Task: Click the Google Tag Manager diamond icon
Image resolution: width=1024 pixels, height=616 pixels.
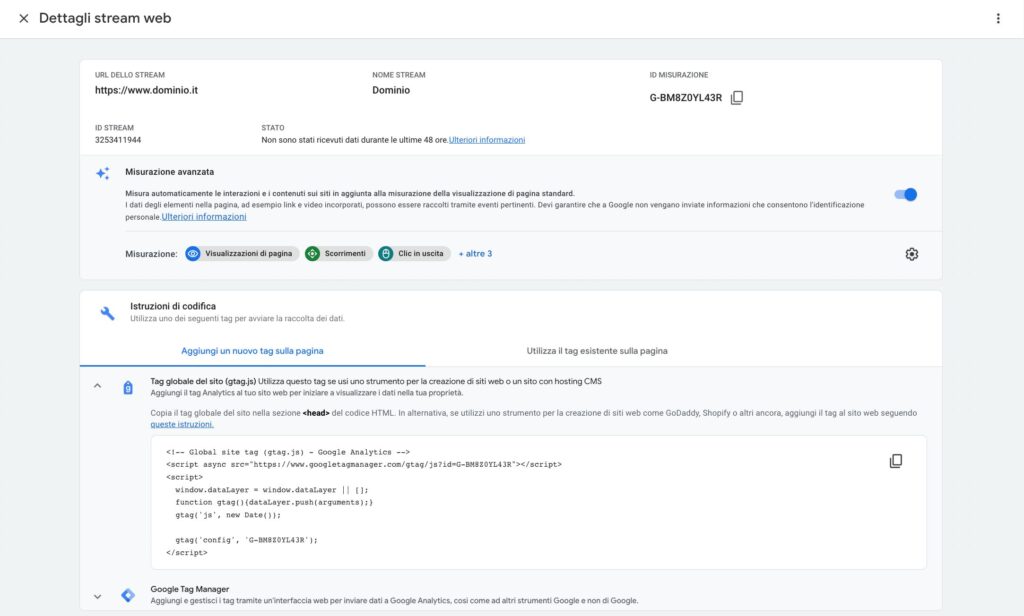Action: pos(128,595)
